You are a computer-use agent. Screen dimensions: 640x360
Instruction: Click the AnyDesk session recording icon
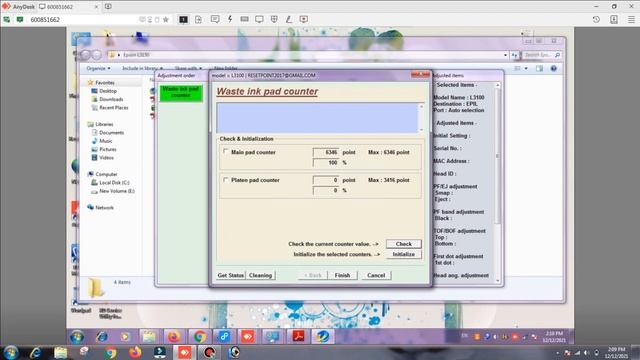tap(304, 19)
